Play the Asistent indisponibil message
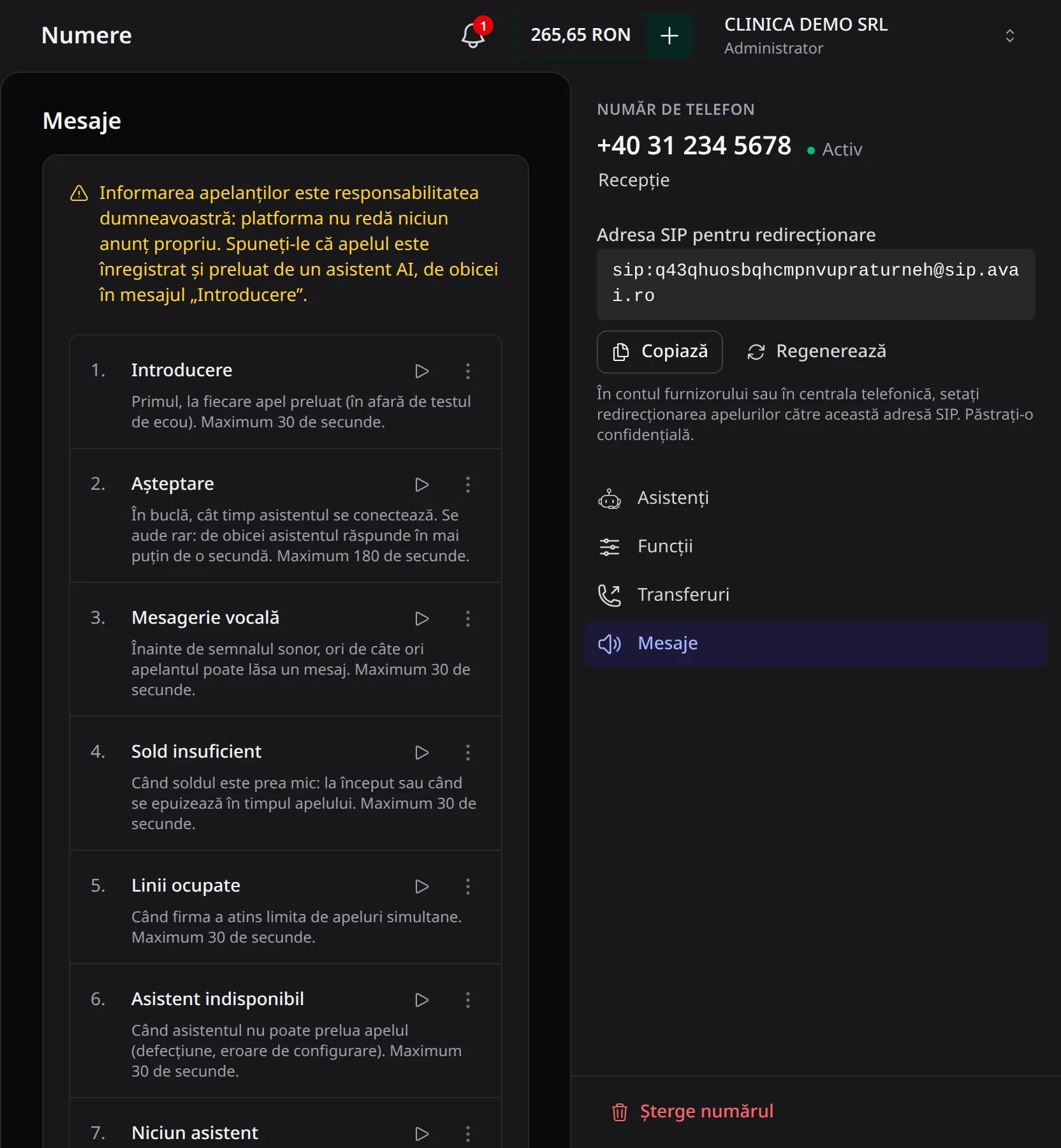Image resolution: width=1061 pixels, height=1148 pixels. point(421,1000)
